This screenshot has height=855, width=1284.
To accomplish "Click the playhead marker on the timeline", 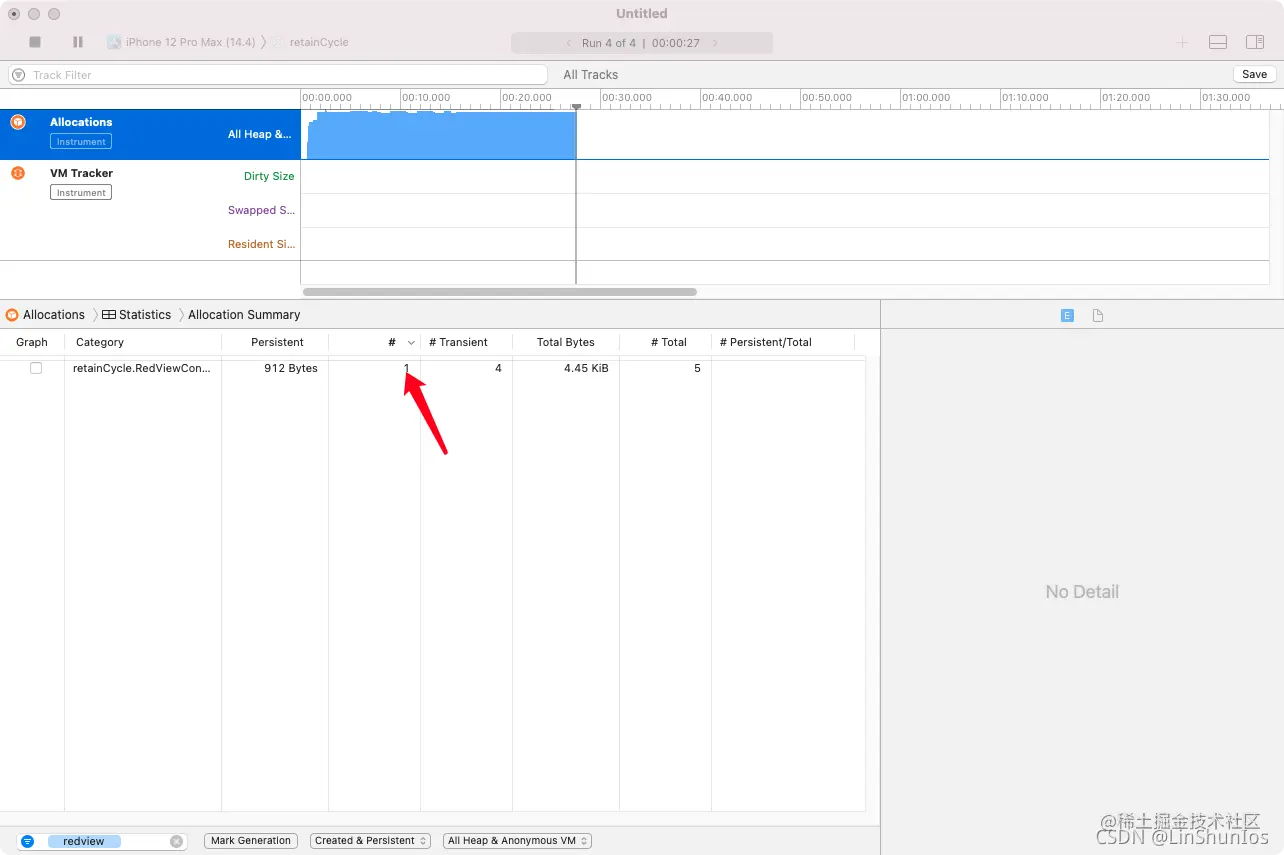I will click(576, 106).
